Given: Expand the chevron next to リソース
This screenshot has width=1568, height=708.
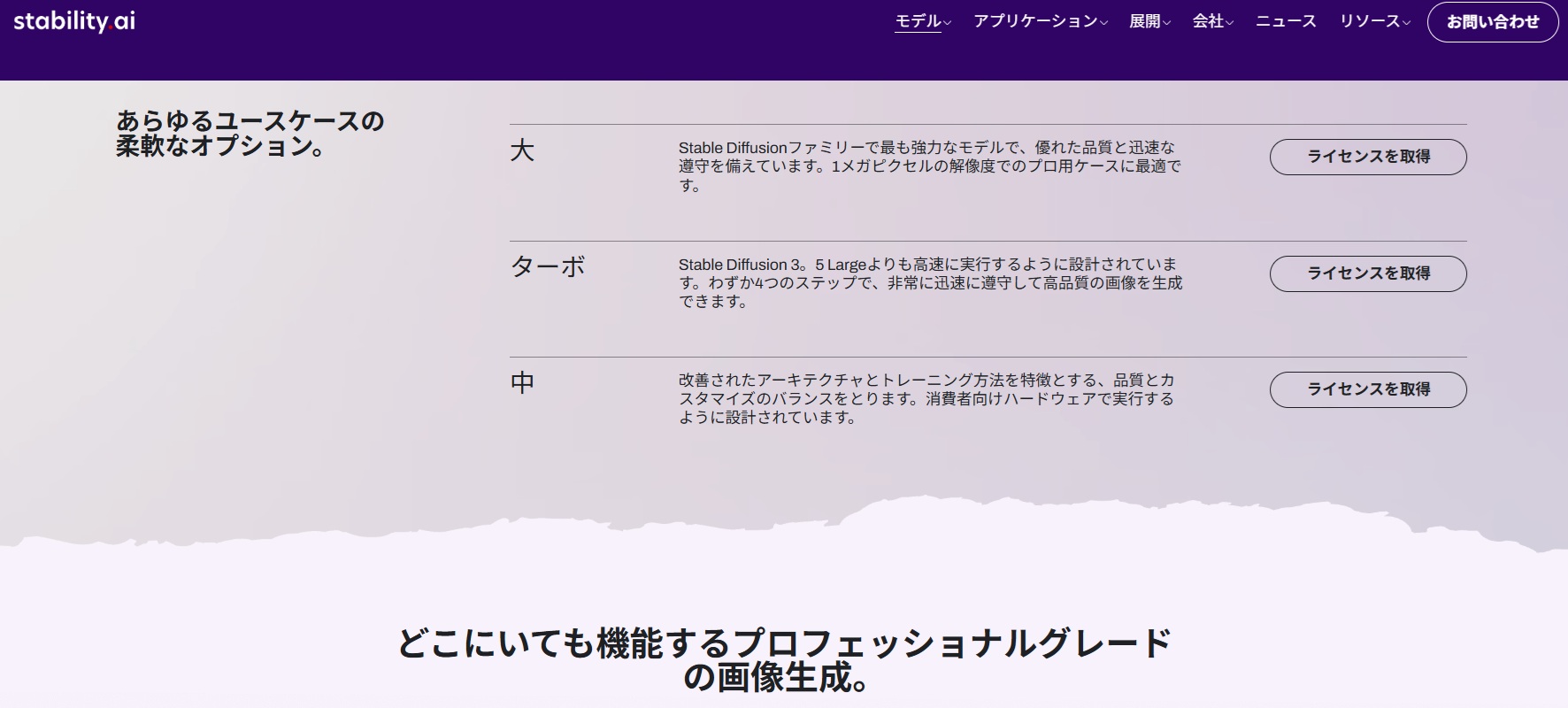Looking at the screenshot, I should pyautogui.click(x=1406, y=23).
